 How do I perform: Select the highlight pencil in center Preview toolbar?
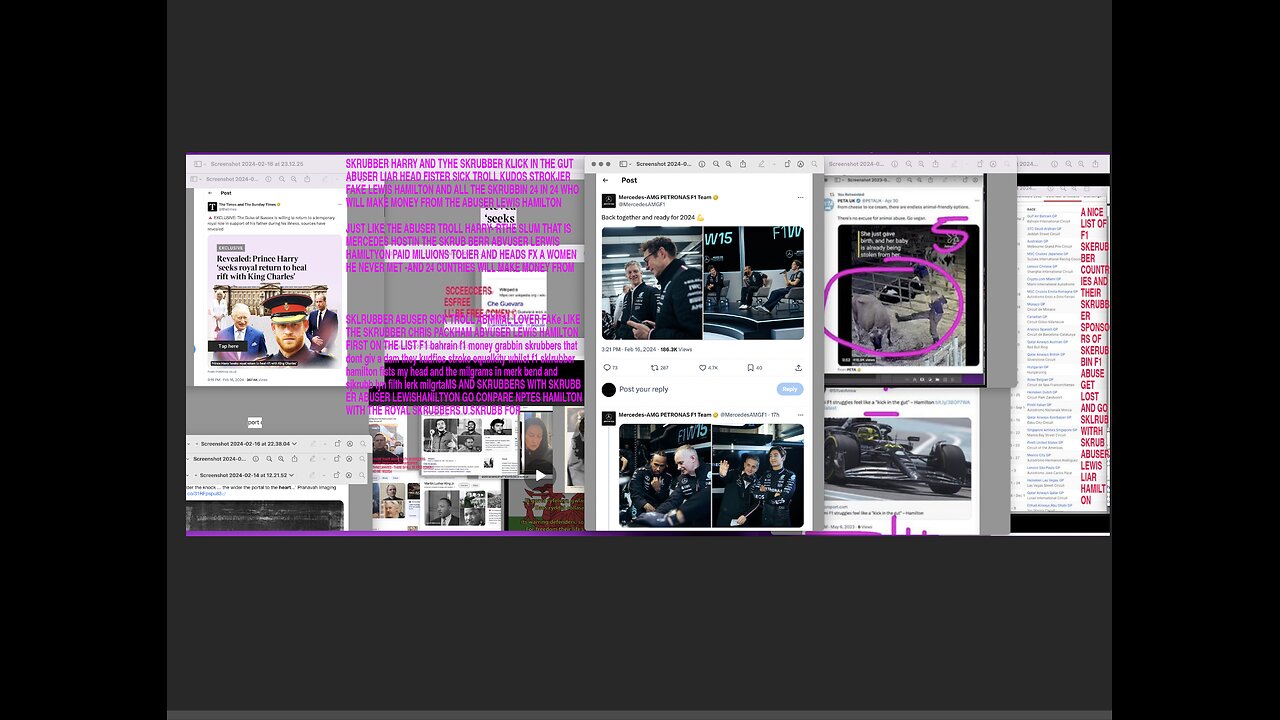(x=761, y=164)
